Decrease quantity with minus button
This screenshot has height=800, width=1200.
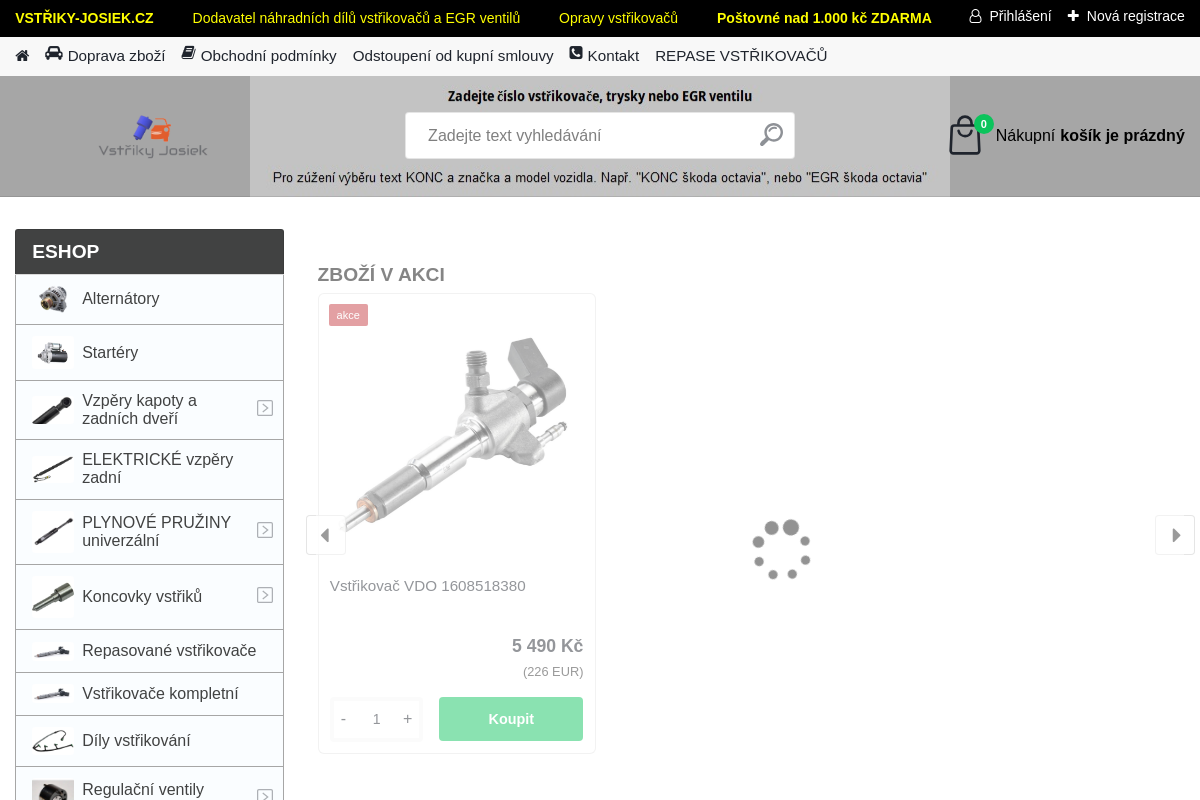tap(343, 719)
